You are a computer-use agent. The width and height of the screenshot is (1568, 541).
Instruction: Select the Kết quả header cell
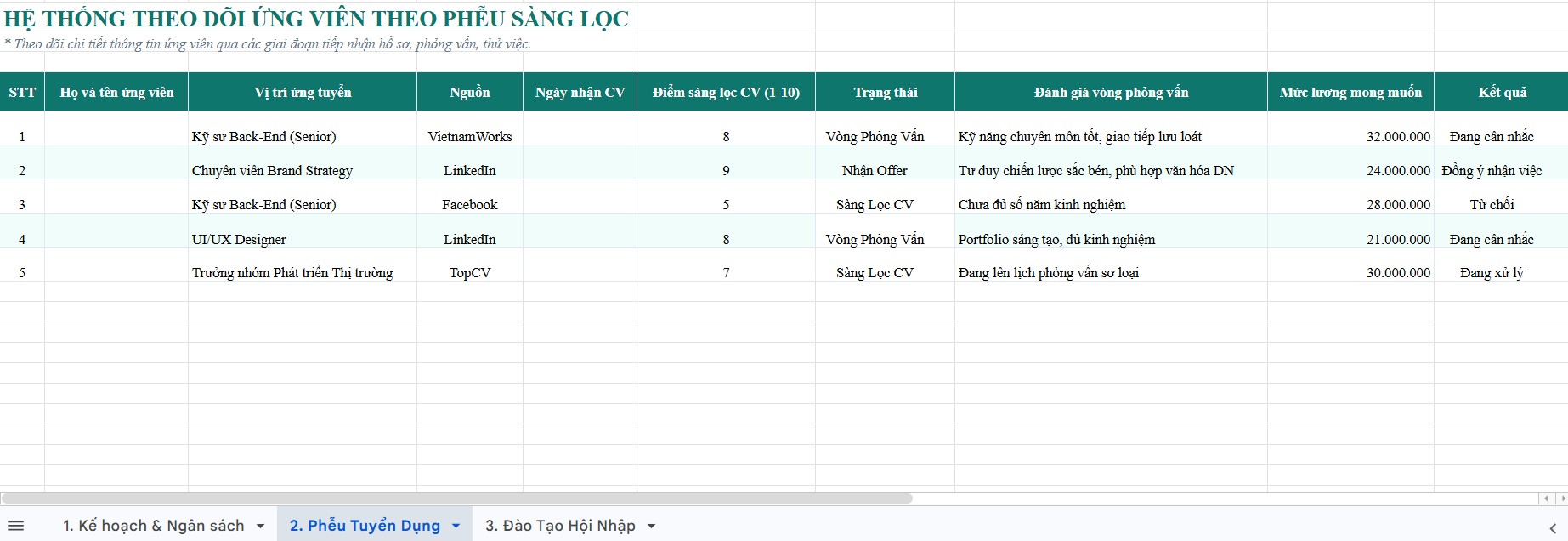[x=1502, y=92]
